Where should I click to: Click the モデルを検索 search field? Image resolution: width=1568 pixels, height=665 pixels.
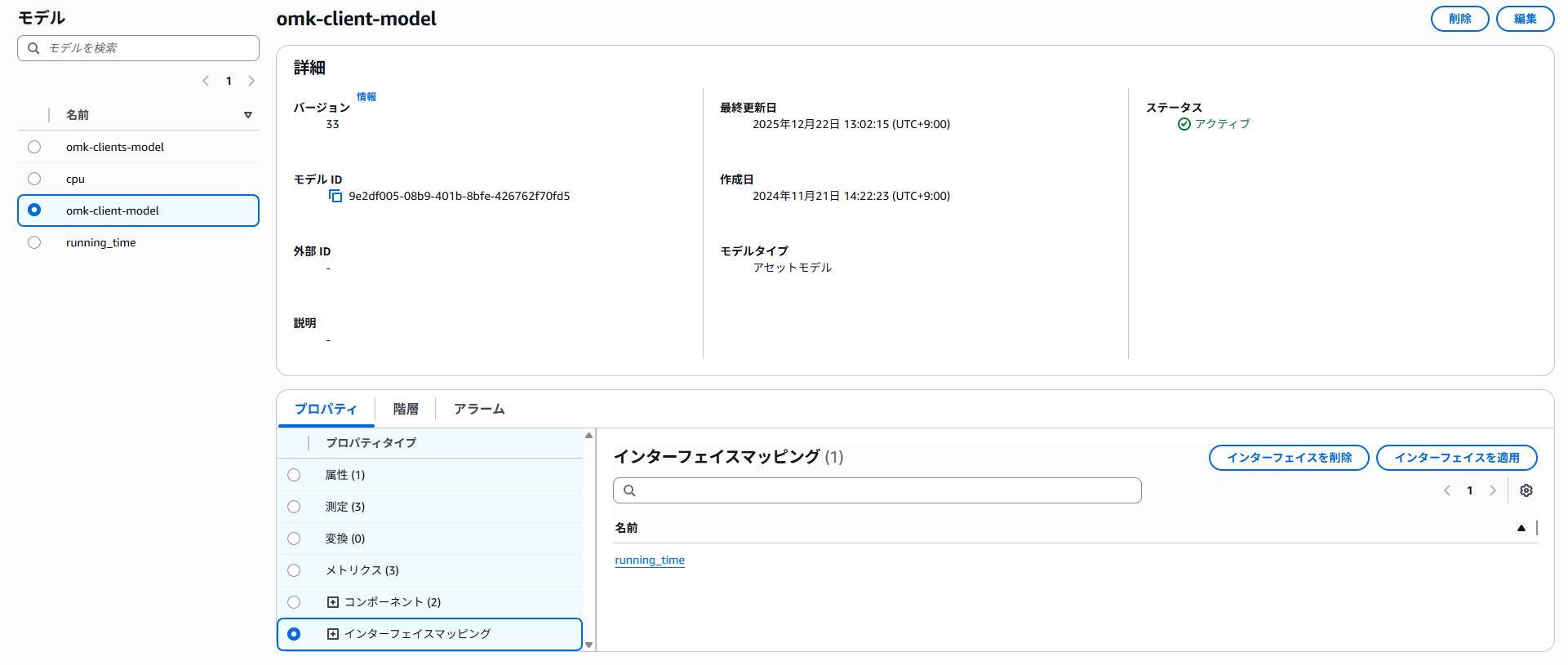147,48
